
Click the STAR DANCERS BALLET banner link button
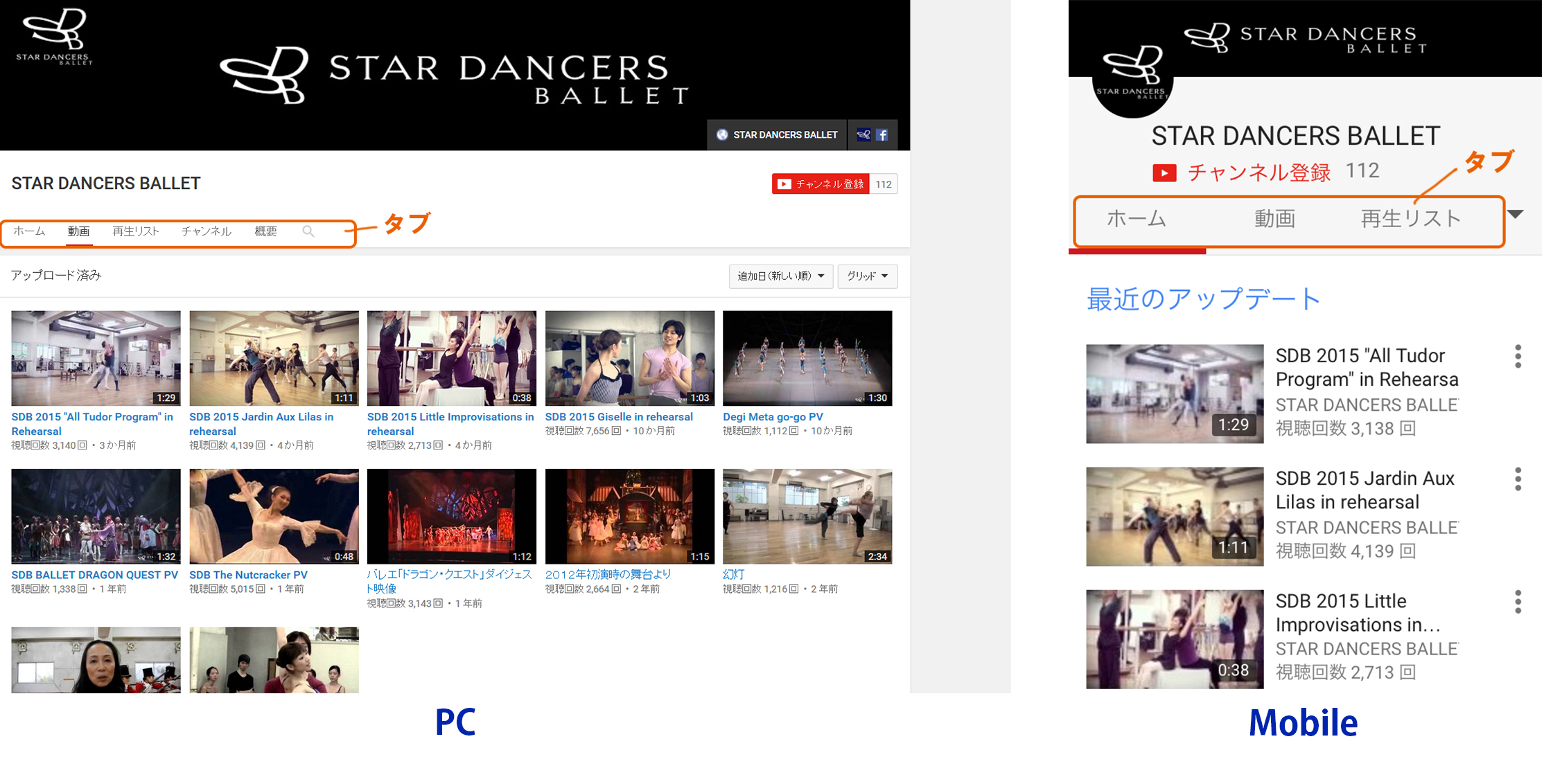pos(777,135)
